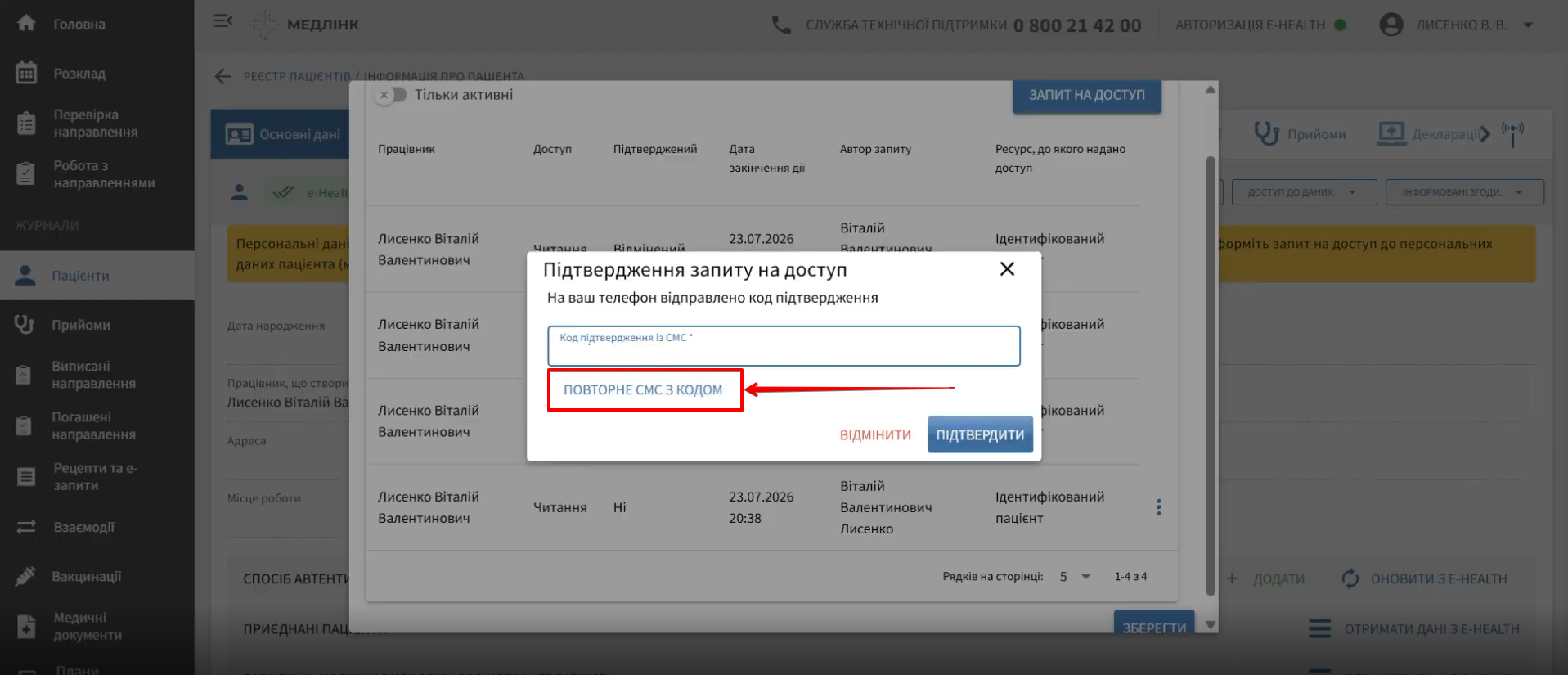
Task: Click the Взаємодії arrows icon
Action: click(x=26, y=527)
